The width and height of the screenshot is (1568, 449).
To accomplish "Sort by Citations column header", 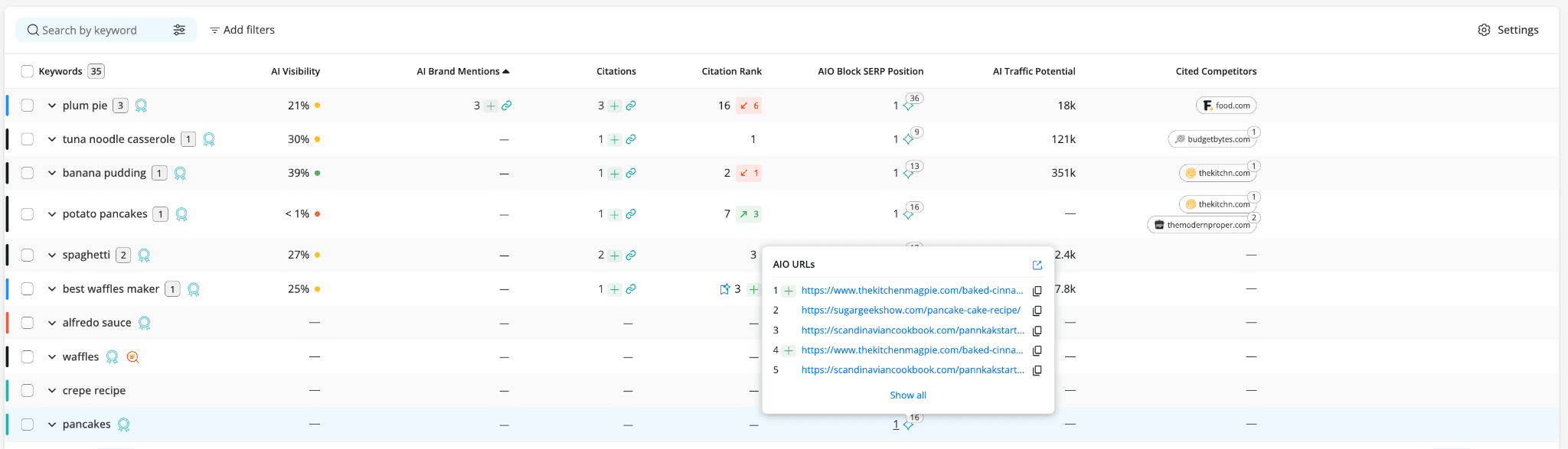I will [616, 71].
